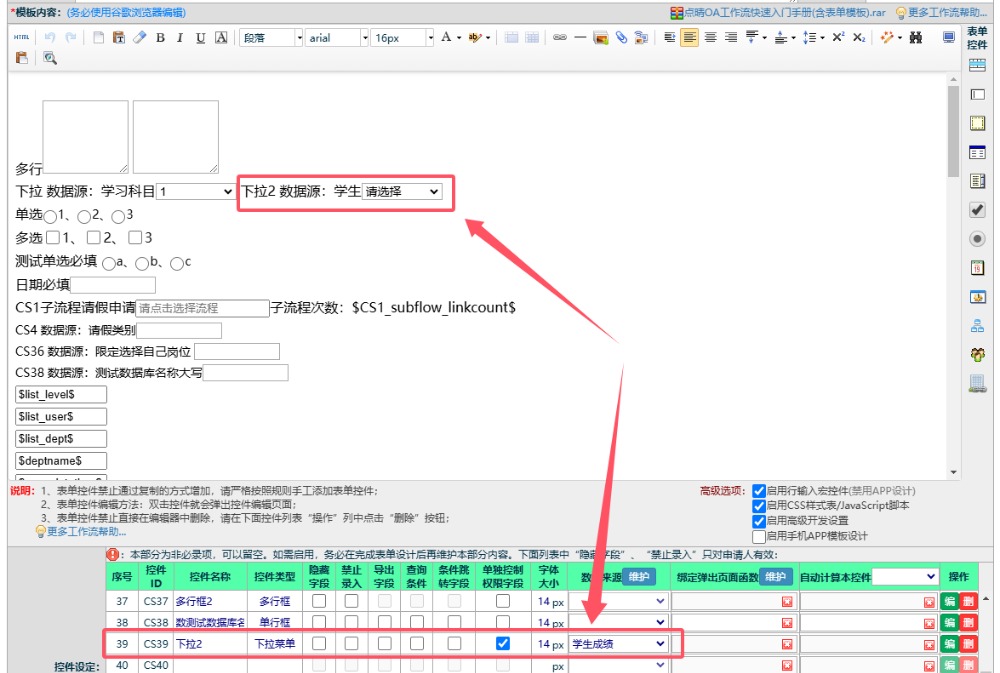Viewport: 1000px width, 673px height.
Task: Tick the 隐藏字段 checkbox for row CS39
Action: pos(318,644)
